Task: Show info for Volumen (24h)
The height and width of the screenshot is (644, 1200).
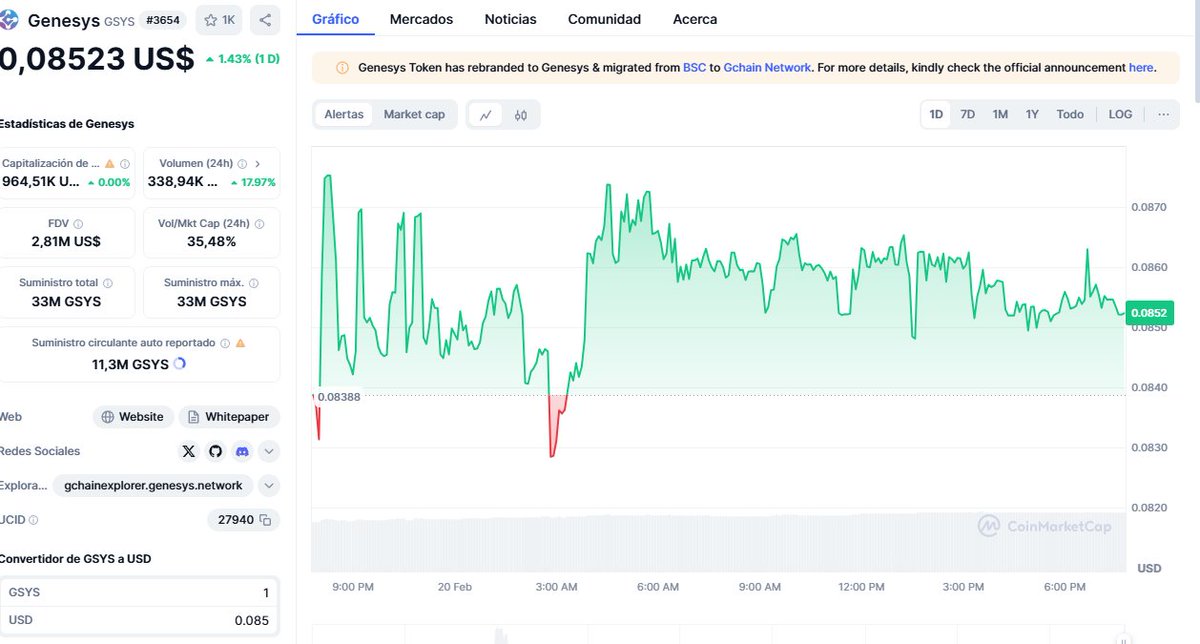Action: click(243, 164)
